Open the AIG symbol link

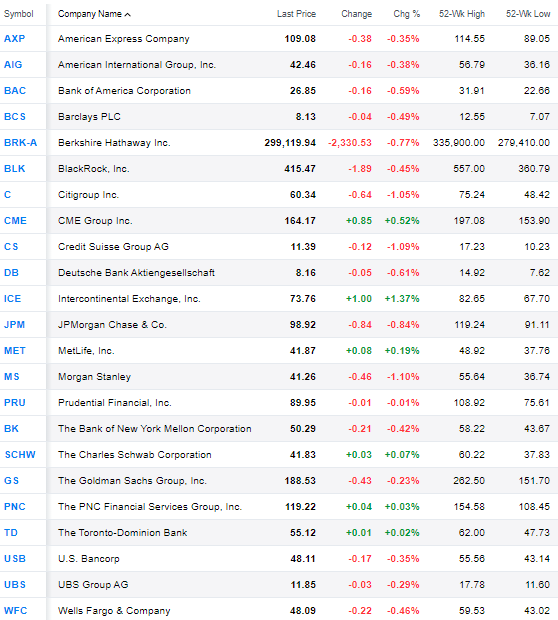click(x=13, y=65)
